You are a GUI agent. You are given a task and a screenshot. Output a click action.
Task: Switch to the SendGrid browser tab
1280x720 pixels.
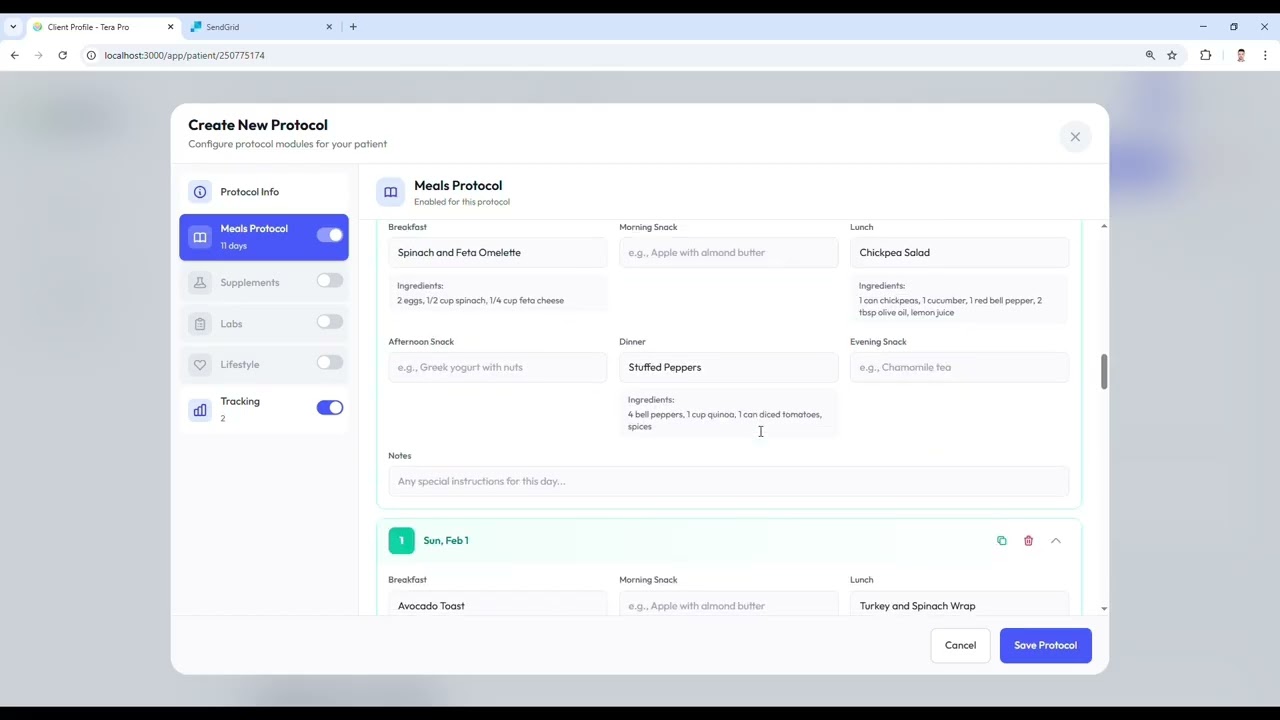[260, 27]
